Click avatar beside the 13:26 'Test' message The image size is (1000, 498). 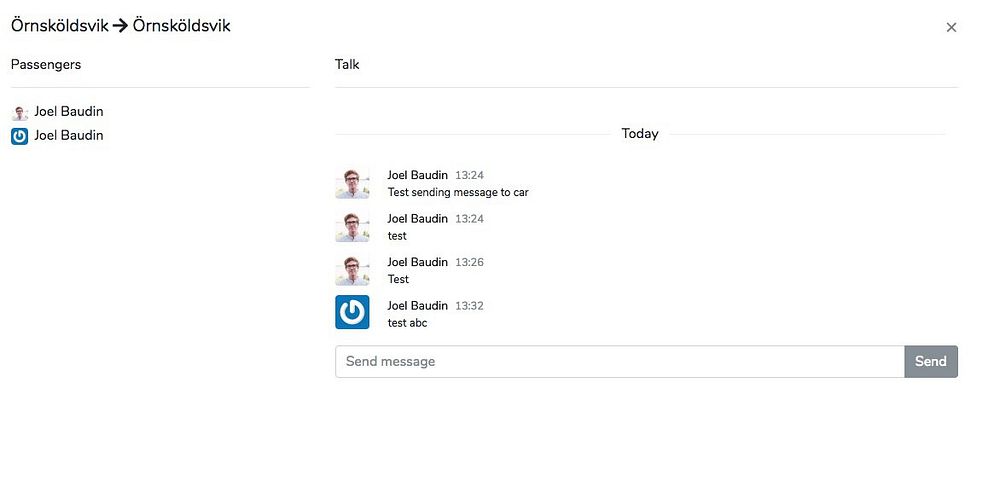[352, 269]
